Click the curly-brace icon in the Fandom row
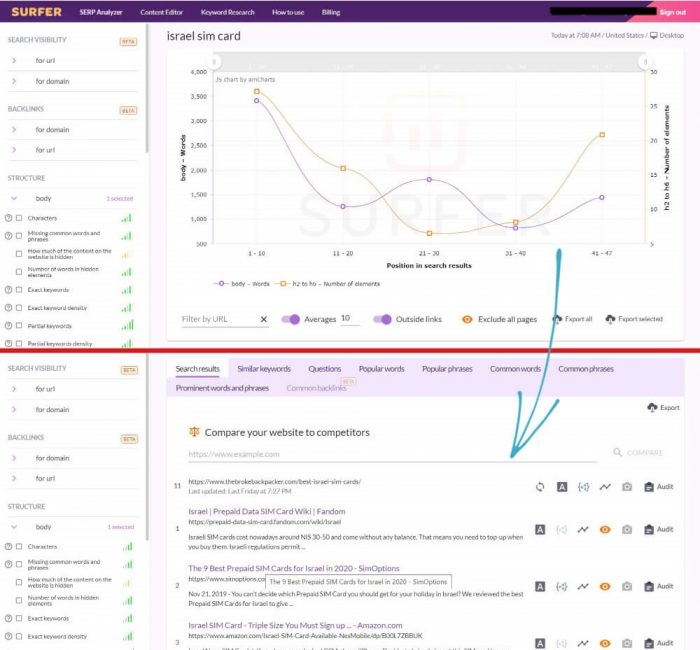Screen dimensions: 700x650 562,529
